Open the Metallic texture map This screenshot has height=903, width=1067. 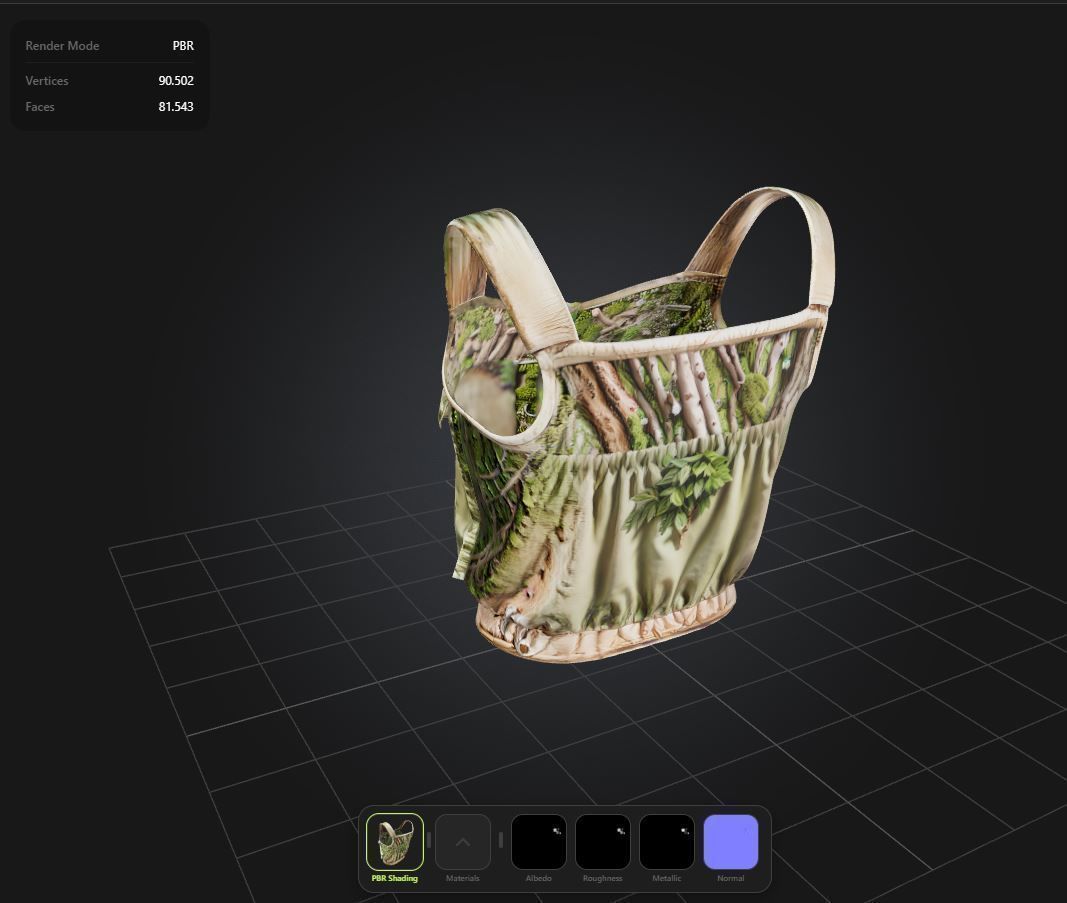click(666, 842)
